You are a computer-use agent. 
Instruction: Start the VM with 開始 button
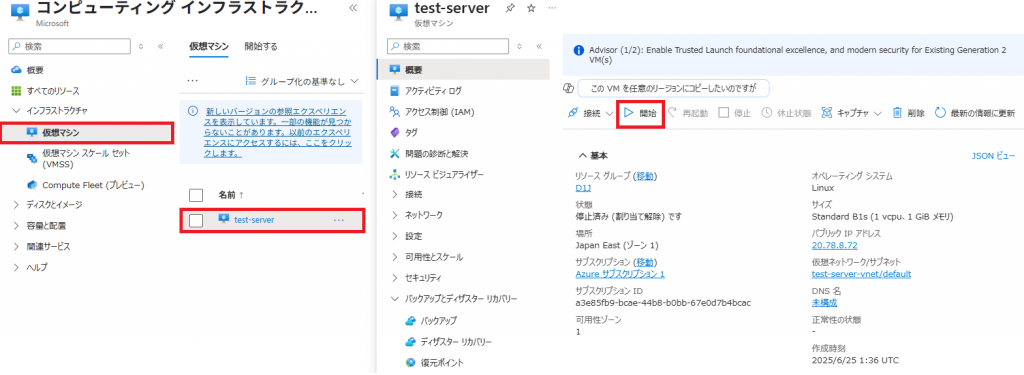[x=640, y=113]
